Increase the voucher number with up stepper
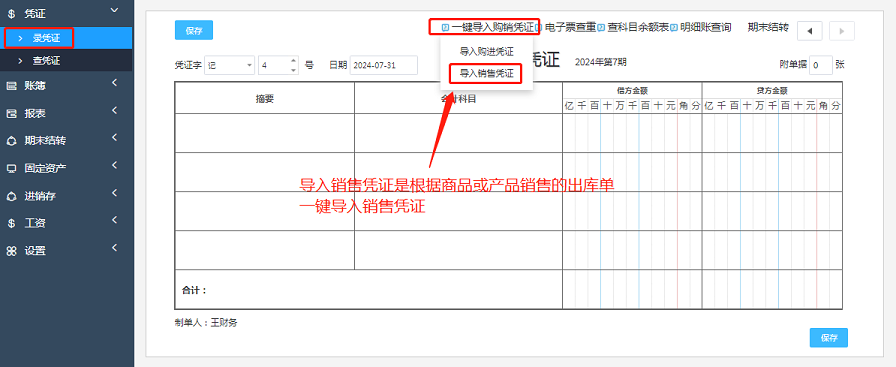Screen dimensions: 896x367 click(294, 61)
